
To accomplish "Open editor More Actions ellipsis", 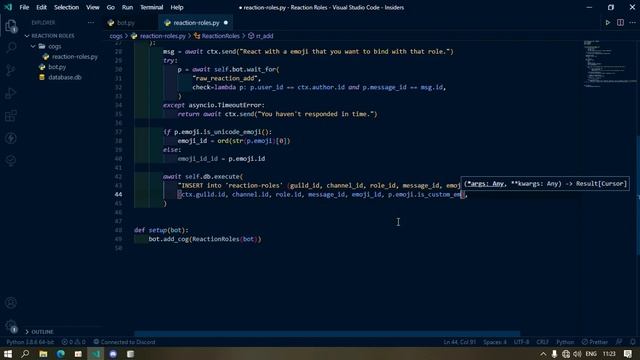I will point(632,23).
